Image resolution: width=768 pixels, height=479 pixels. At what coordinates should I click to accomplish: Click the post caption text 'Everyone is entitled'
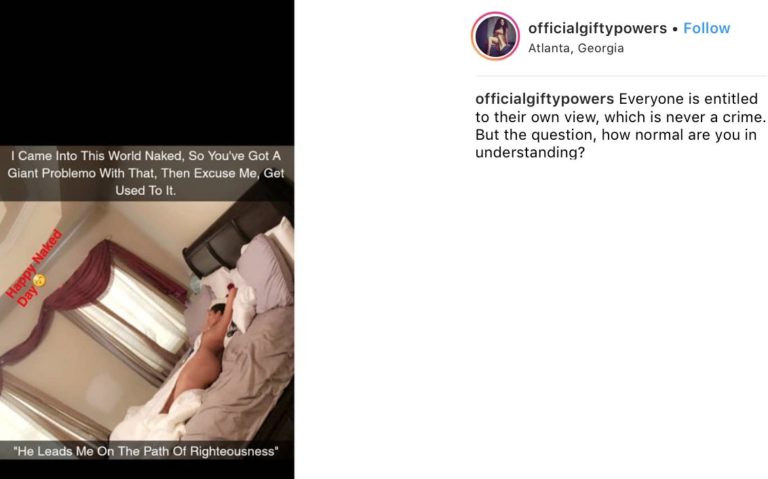tap(688, 99)
